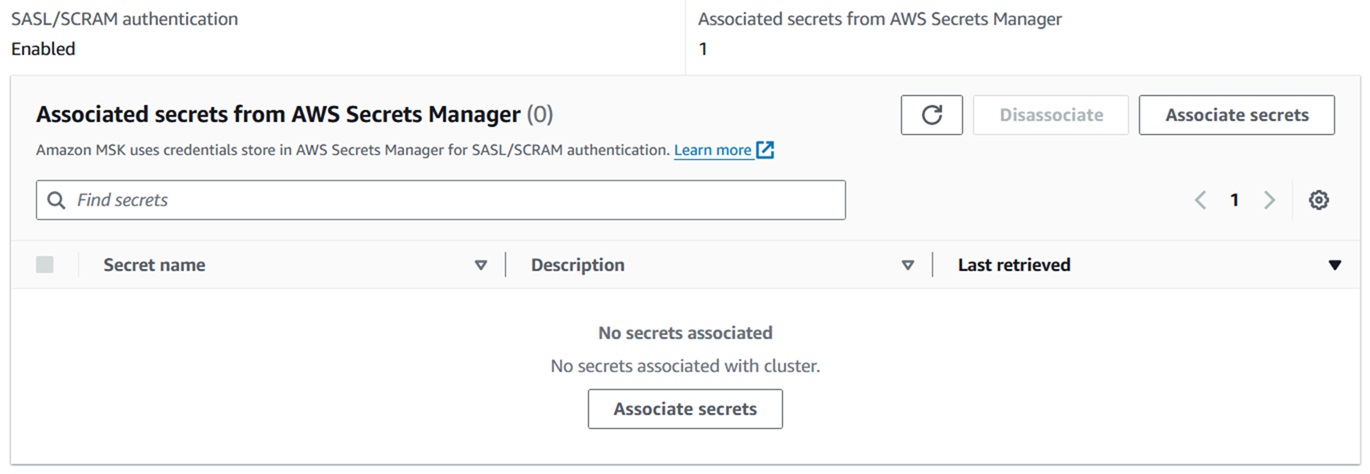This screenshot has width=1370, height=474.
Task: Go to previous page with left chevron
Action: [x=1200, y=200]
